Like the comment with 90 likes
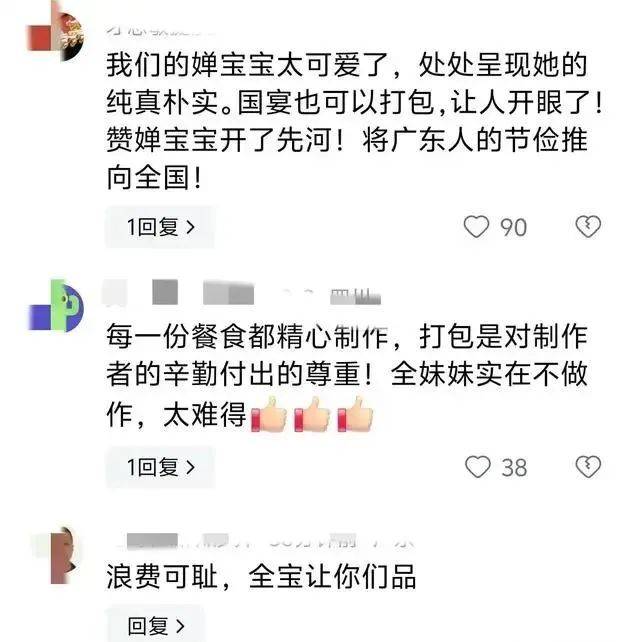This screenshot has height=642, width=640. point(476,226)
